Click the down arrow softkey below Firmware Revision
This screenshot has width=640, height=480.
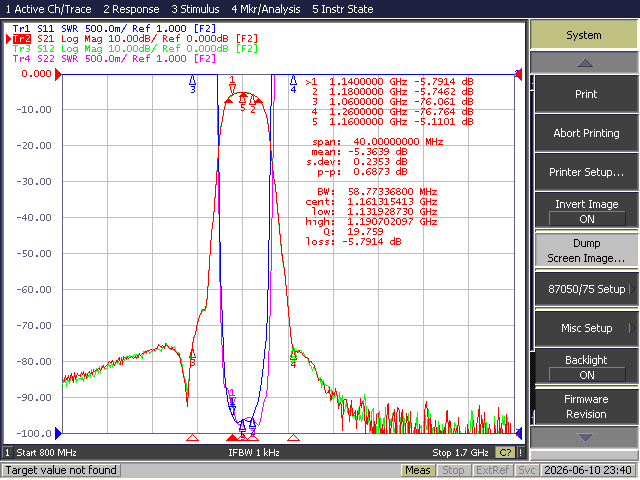584,438
